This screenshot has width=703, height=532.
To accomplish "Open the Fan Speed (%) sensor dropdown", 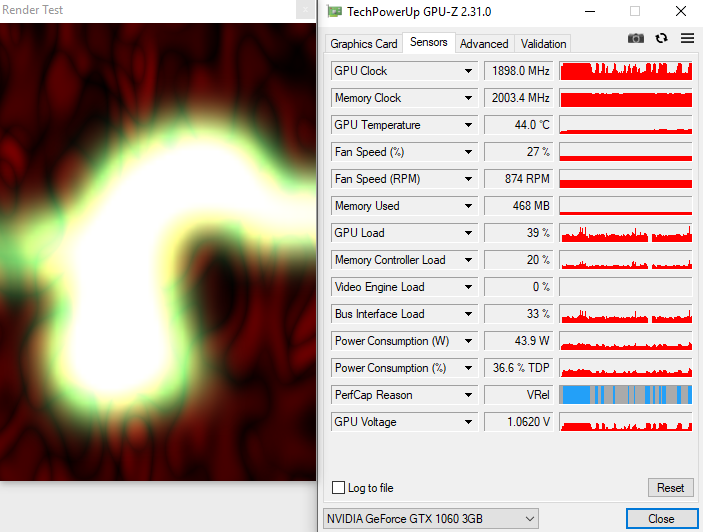I will (x=468, y=152).
